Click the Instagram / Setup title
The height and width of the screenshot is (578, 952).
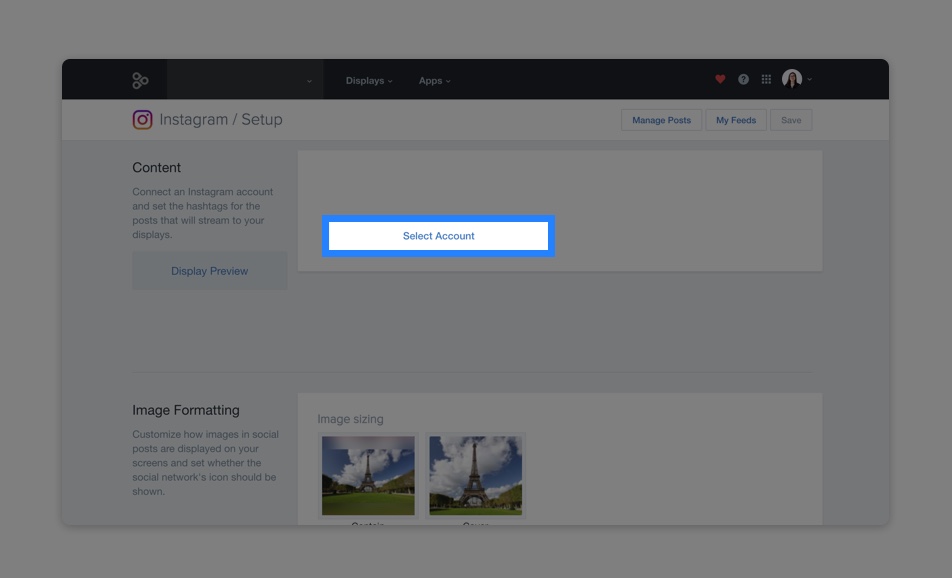pos(221,120)
